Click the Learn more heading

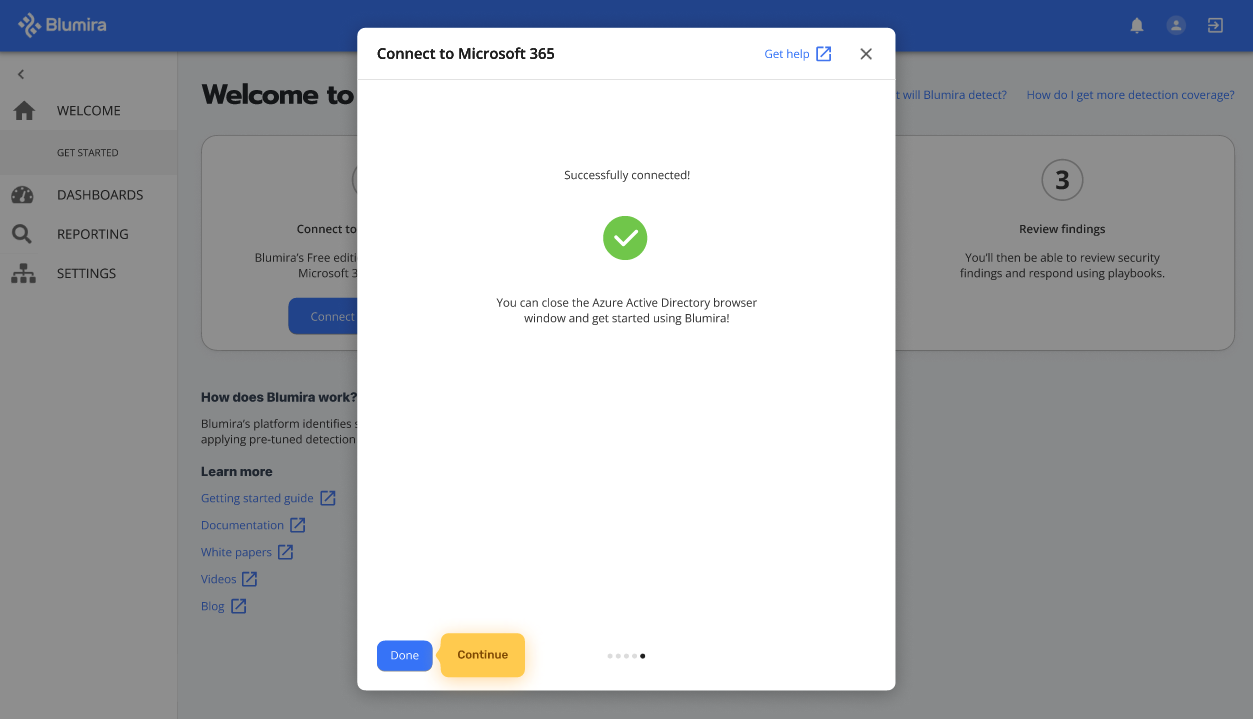click(237, 471)
